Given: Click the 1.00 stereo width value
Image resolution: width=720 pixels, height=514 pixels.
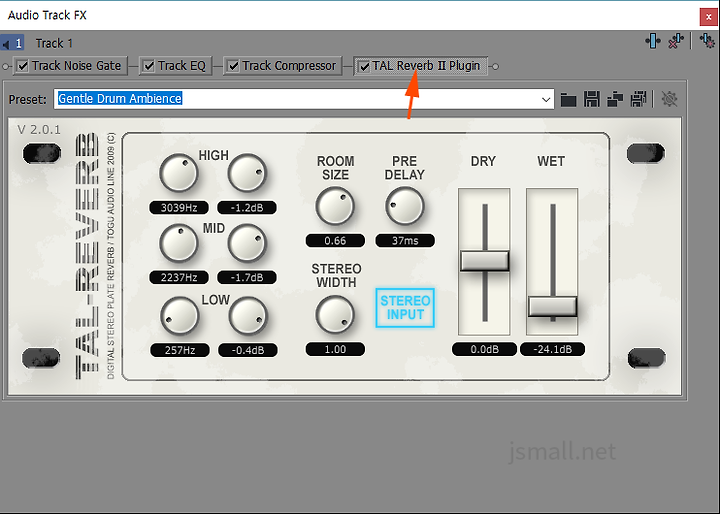Looking at the screenshot, I should (x=335, y=349).
